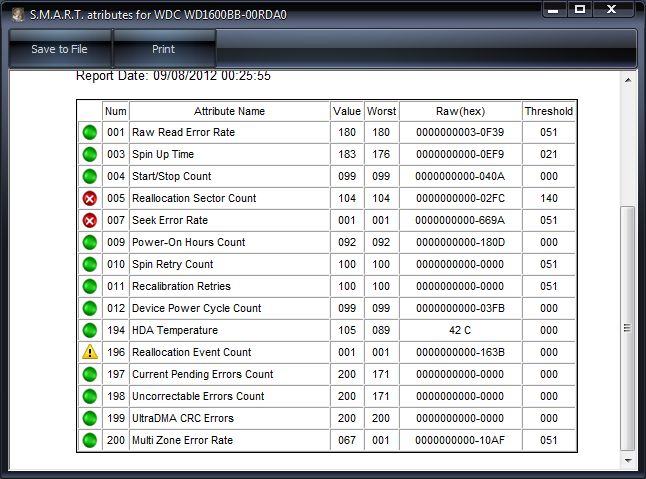Click the raw value 0000000003-0F39
This screenshot has height=479, width=646.
460,132
